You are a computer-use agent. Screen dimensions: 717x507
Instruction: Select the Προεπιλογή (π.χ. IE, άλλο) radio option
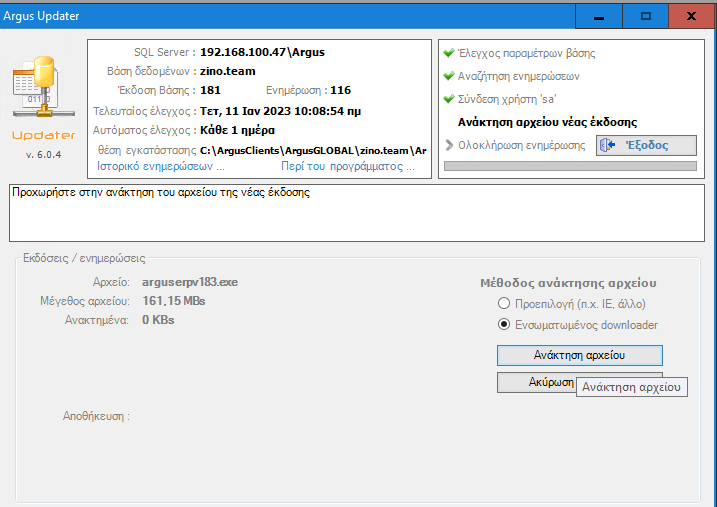coord(504,303)
